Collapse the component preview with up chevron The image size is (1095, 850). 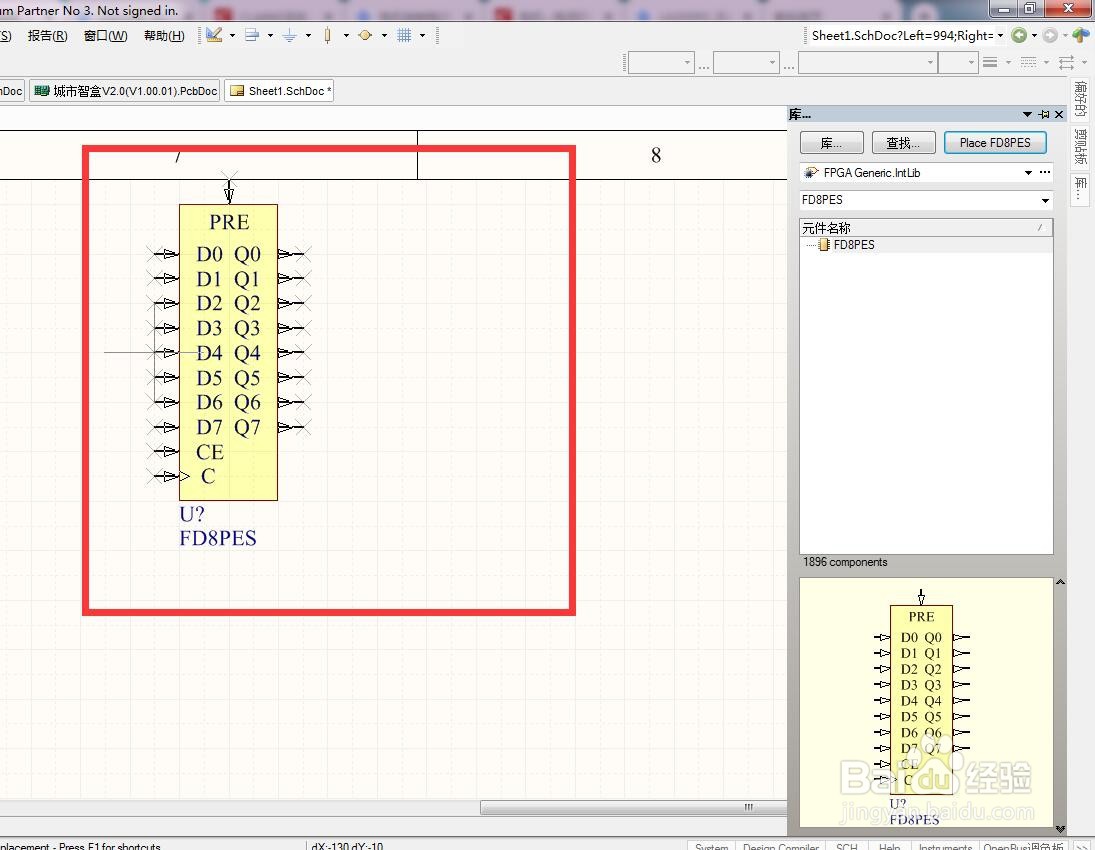tap(1060, 582)
